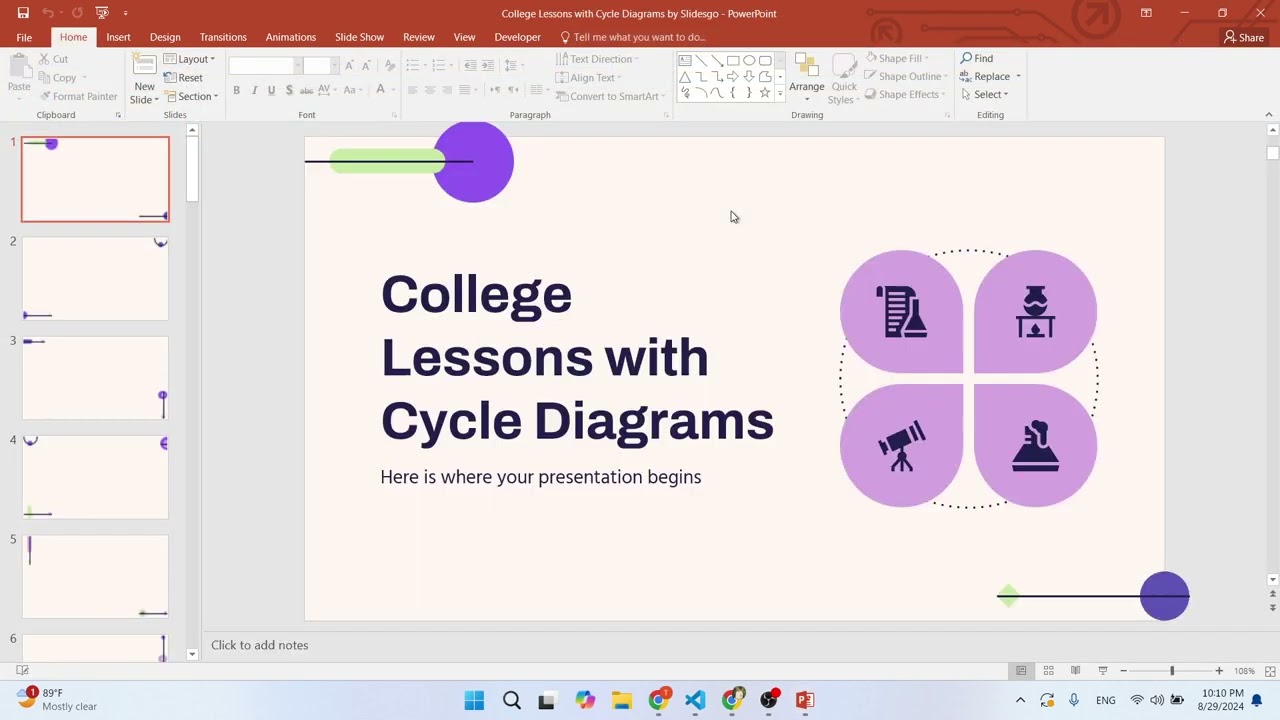Pick the five-point star shape
This screenshot has width=1280, height=720.
[x=765, y=93]
